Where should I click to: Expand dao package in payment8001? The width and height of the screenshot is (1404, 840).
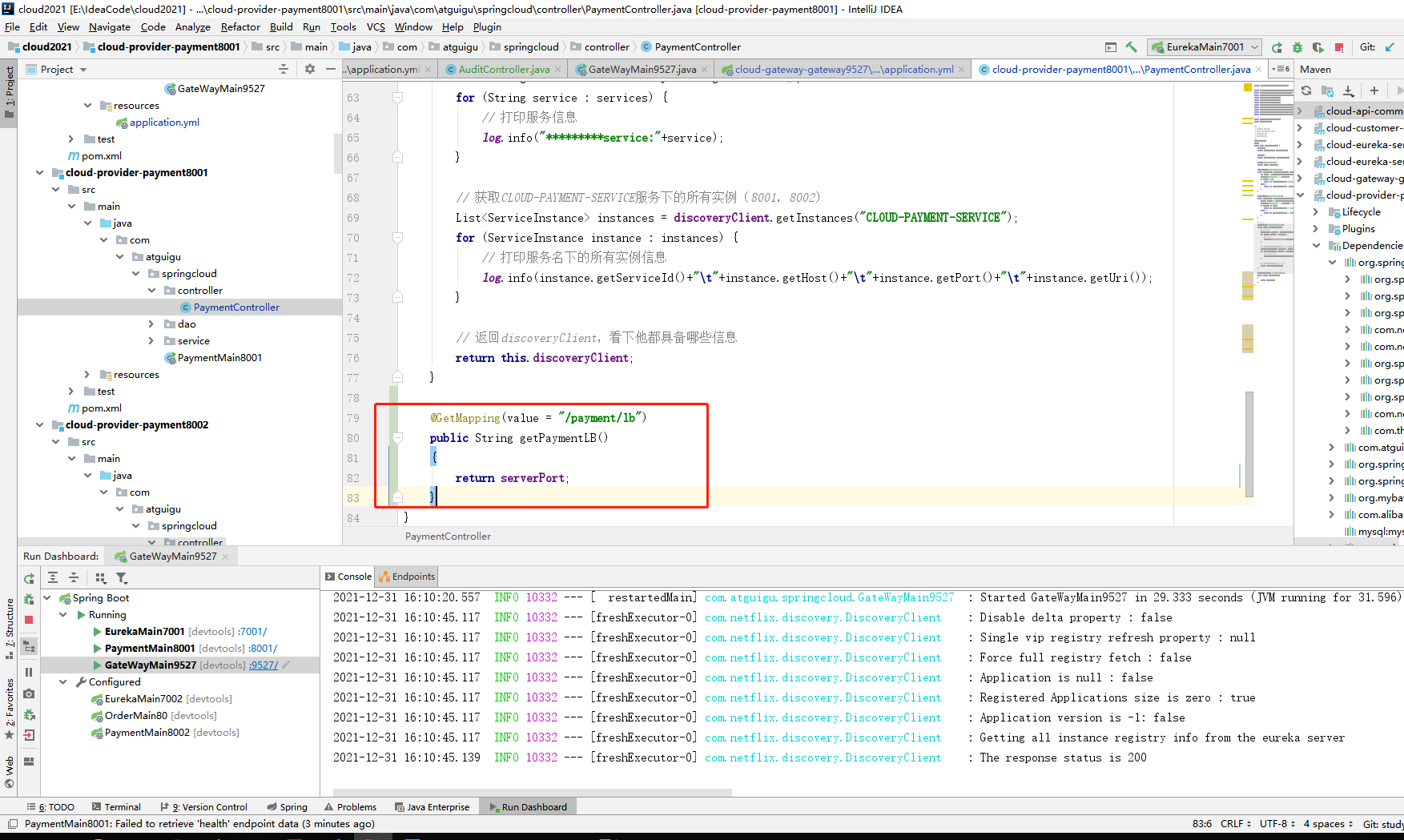pos(151,324)
